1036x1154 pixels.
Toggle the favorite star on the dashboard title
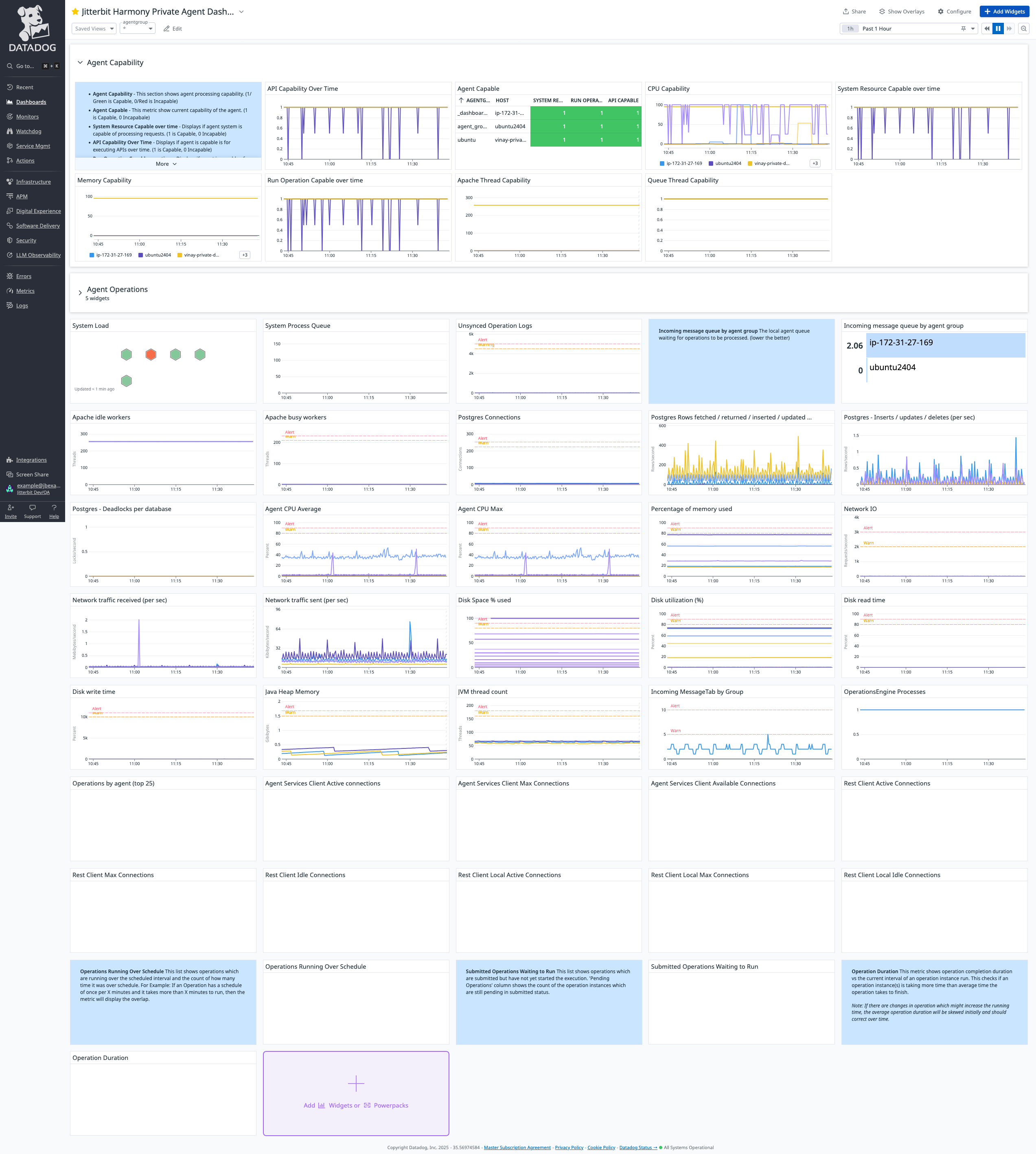(x=75, y=11)
